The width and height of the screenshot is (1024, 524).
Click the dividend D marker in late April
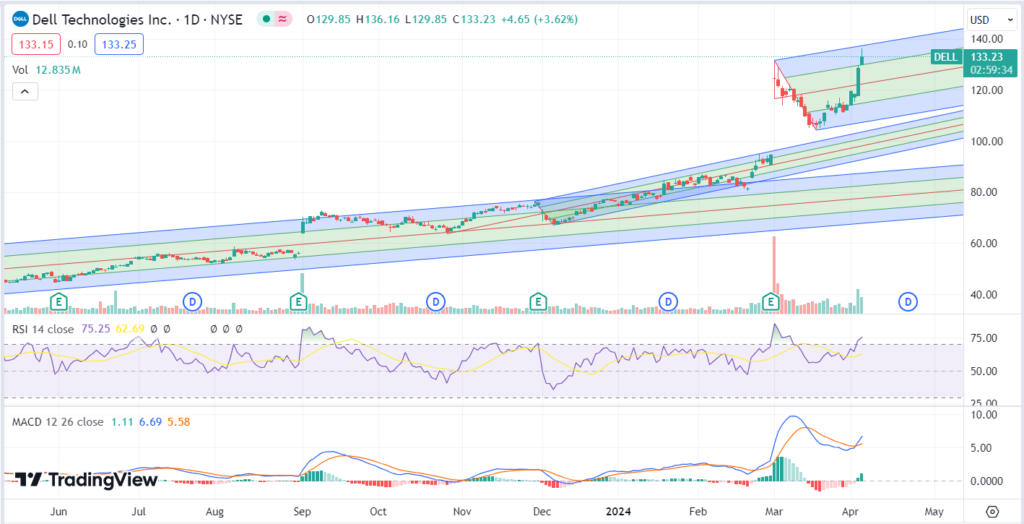point(908,301)
